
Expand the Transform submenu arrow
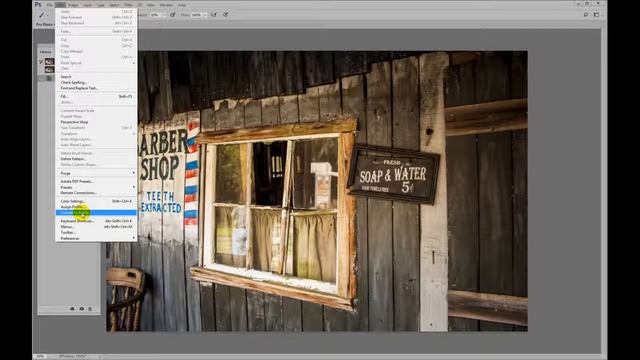pos(133,133)
